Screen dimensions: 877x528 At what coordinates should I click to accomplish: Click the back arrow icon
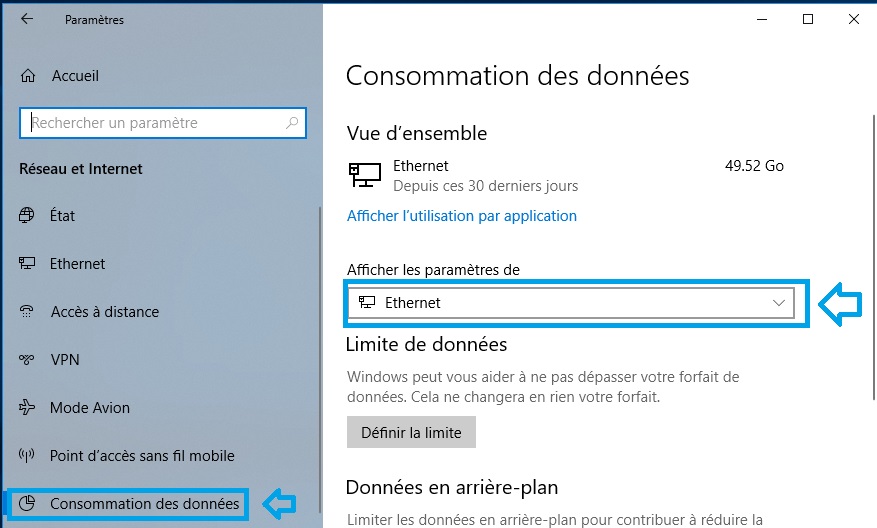pyautogui.click(x=27, y=19)
